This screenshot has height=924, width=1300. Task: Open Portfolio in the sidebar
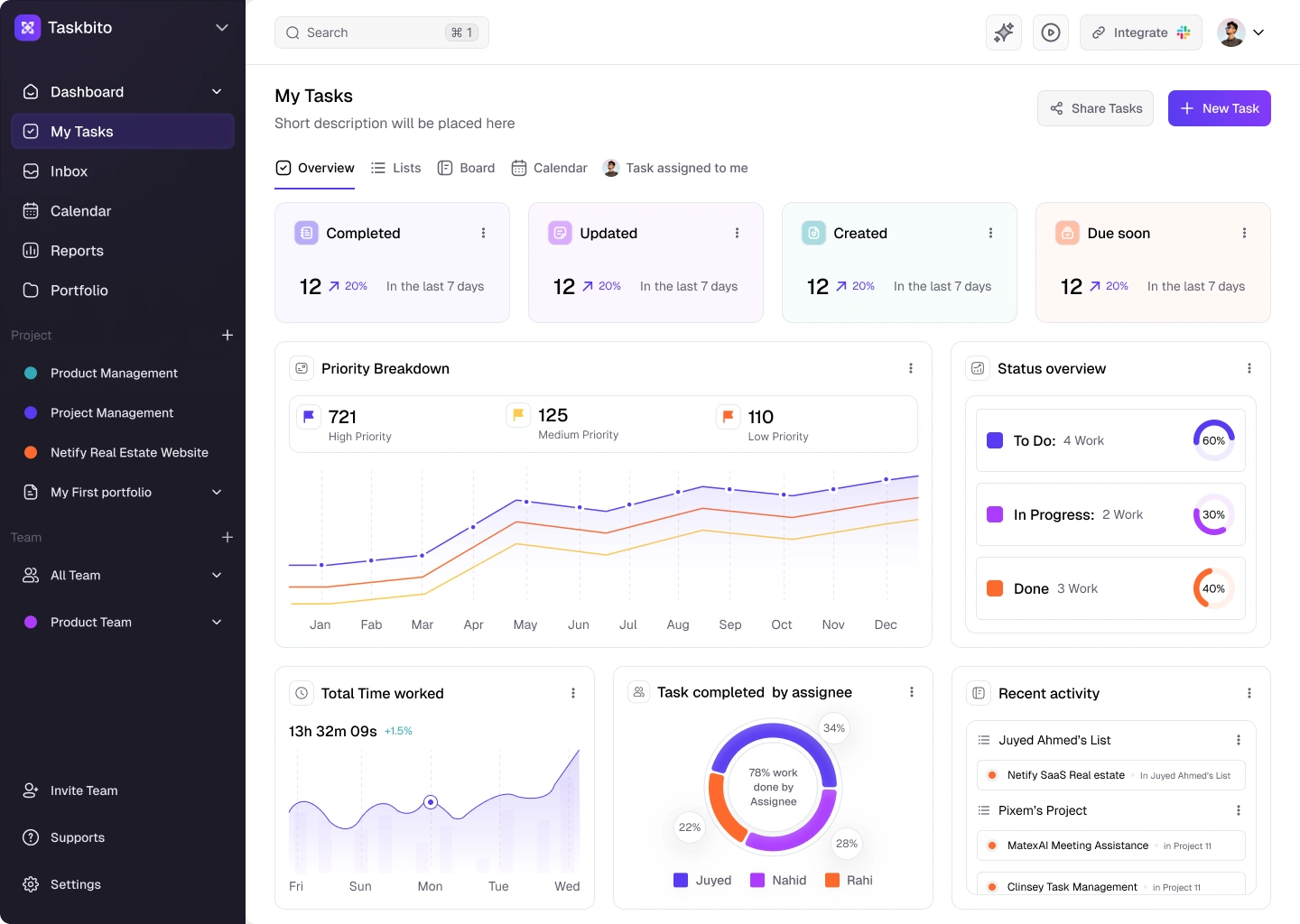123,291
